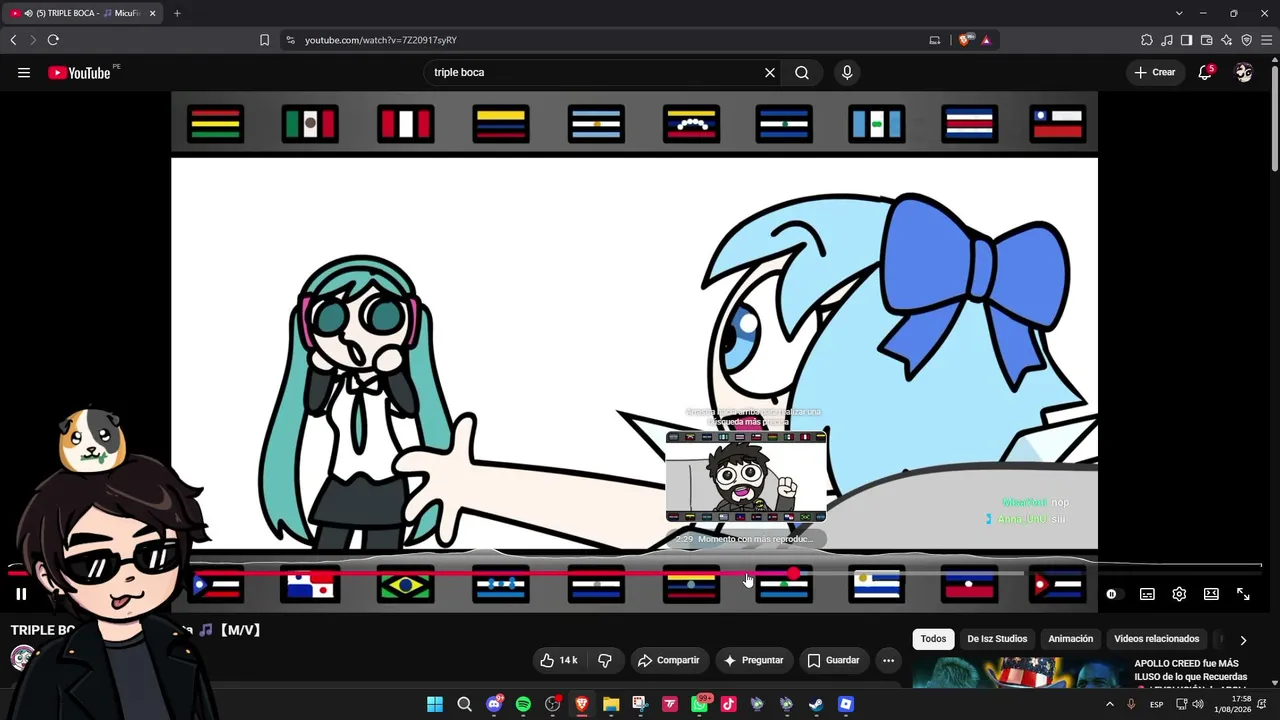Start voice search with the microphone
This screenshot has width=1280, height=720.
(x=847, y=72)
